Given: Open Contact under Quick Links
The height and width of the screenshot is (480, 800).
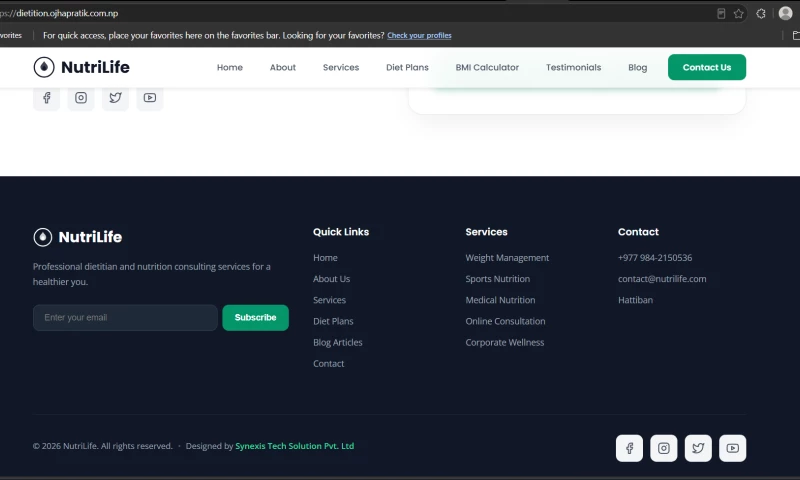Looking at the screenshot, I should pyautogui.click(x=329, y=364).
